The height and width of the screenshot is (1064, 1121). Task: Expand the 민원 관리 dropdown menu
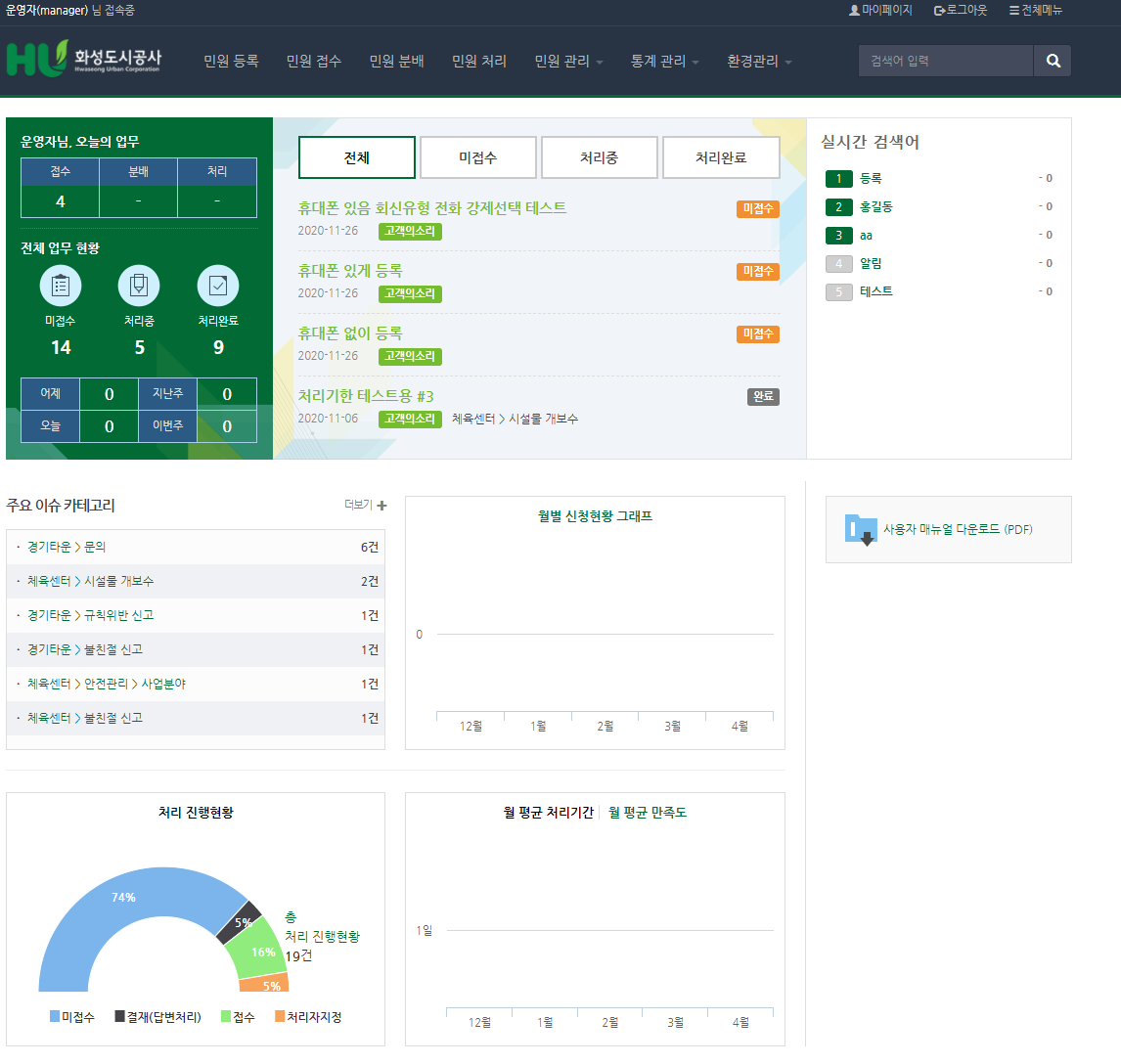[x=568, y=61]
